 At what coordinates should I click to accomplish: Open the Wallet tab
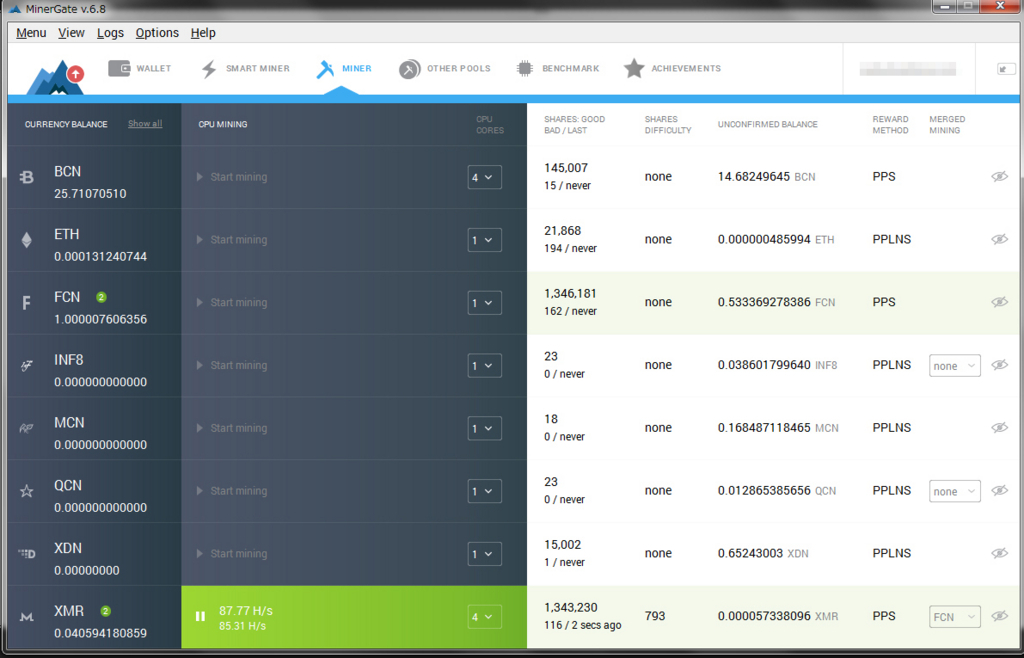coord(139,69)
